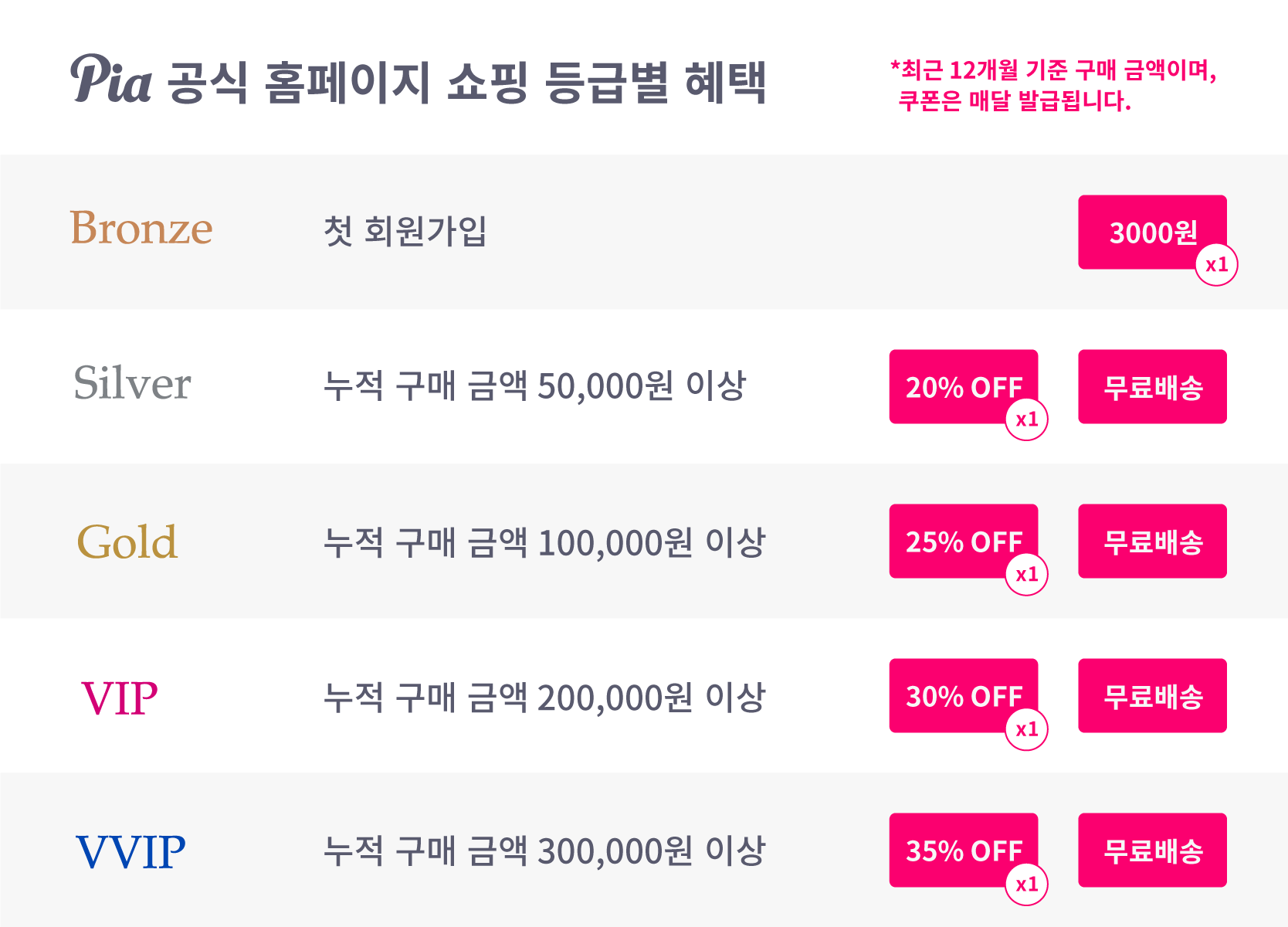Image resolution: width=1288 pixels, height=927 pixels.
Task: Select the 20% OFF coupon for Silver
Action: 964,386
